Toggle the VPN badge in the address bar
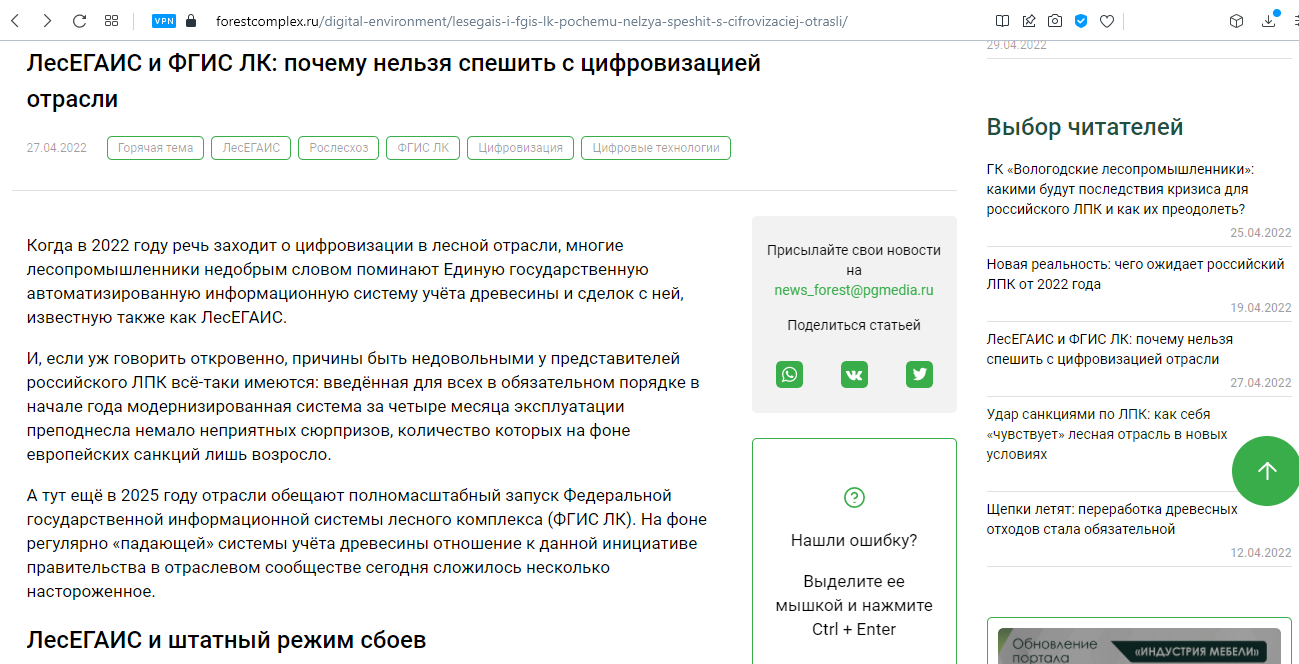Viewport: 1299px width, 664px height. click(163, 21)
